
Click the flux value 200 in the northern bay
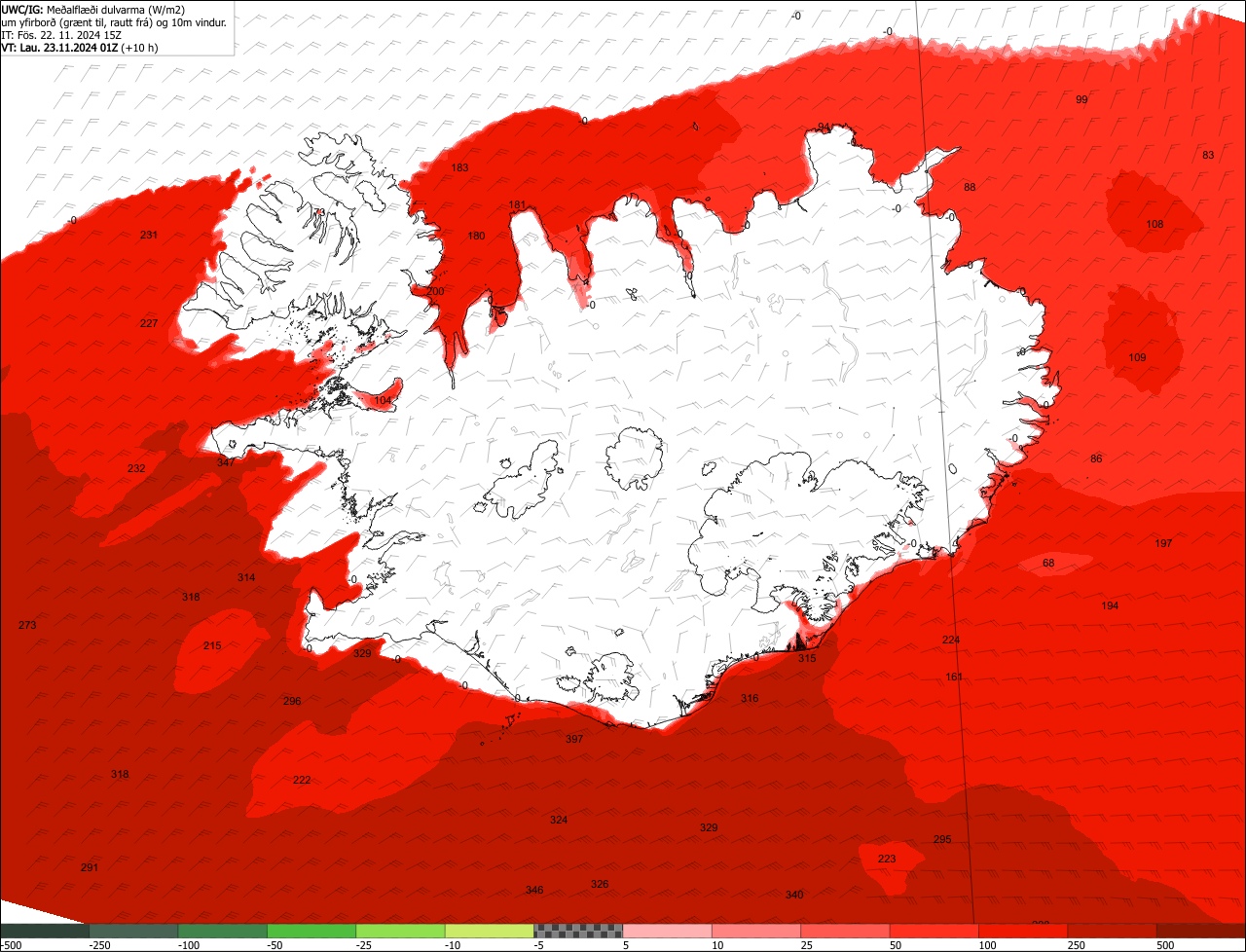pyautogui.click(x=435, y=291)
